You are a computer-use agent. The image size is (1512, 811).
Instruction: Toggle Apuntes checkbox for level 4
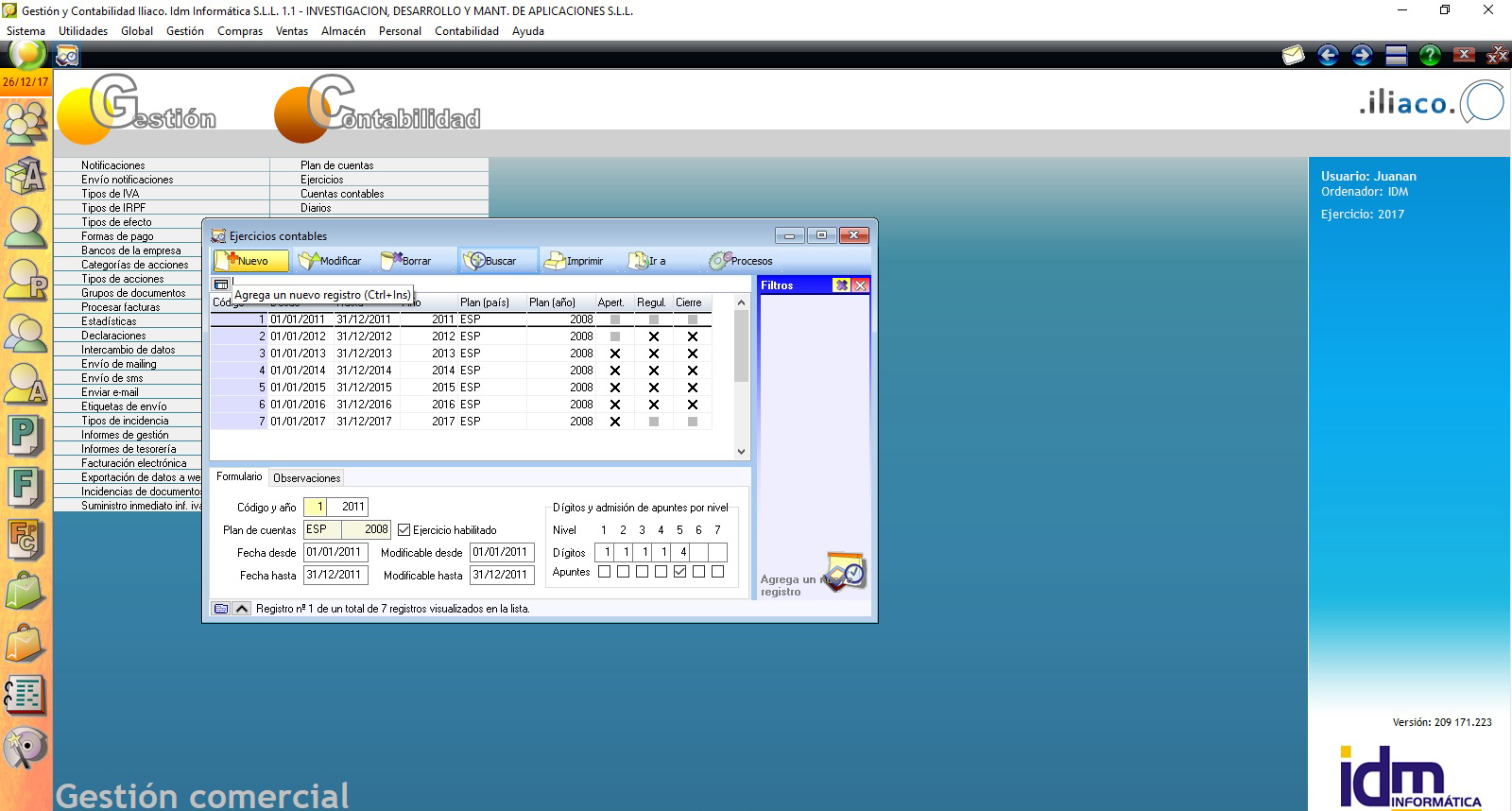point(661,571)
